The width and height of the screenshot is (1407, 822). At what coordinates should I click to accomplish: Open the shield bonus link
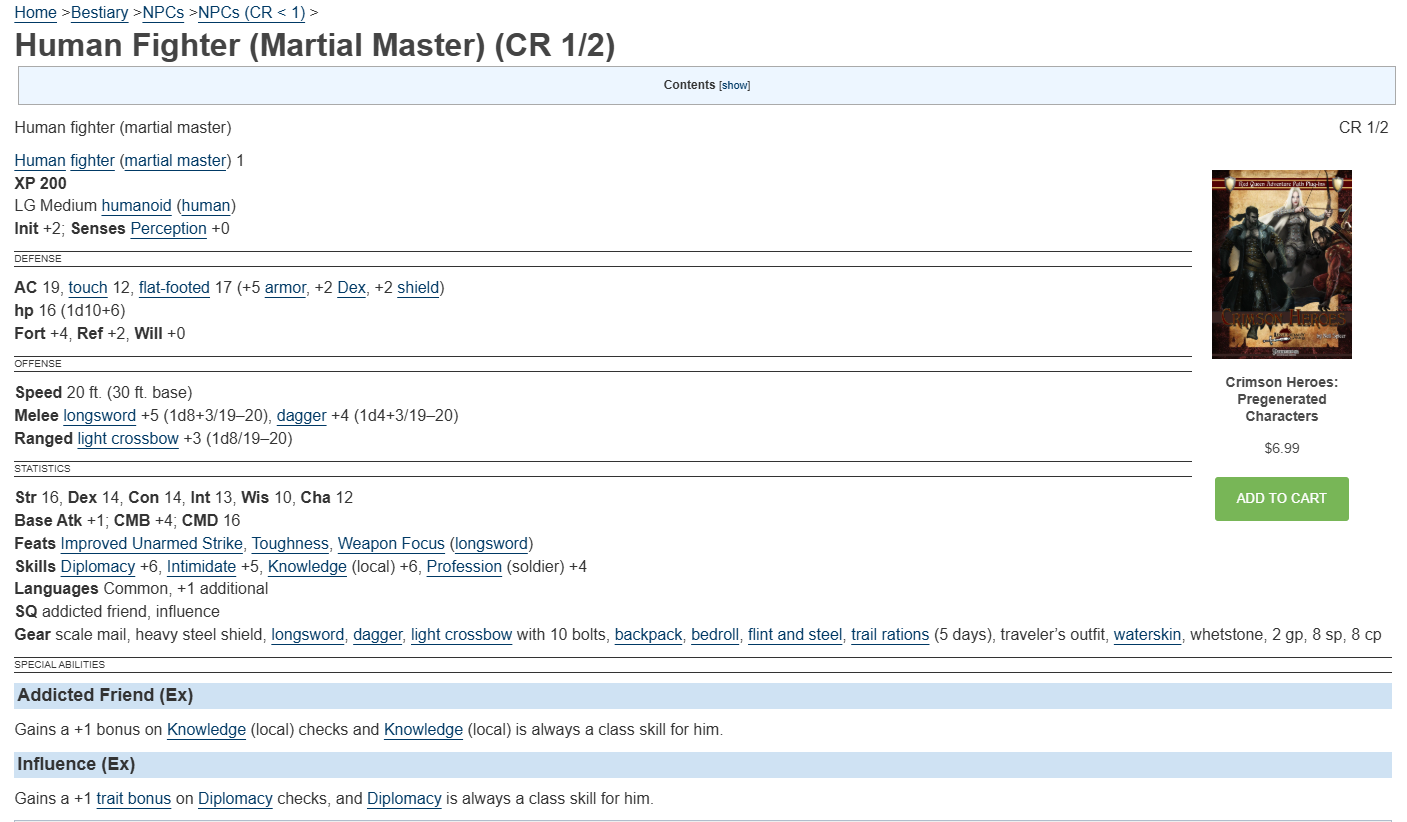pos(418,288)
